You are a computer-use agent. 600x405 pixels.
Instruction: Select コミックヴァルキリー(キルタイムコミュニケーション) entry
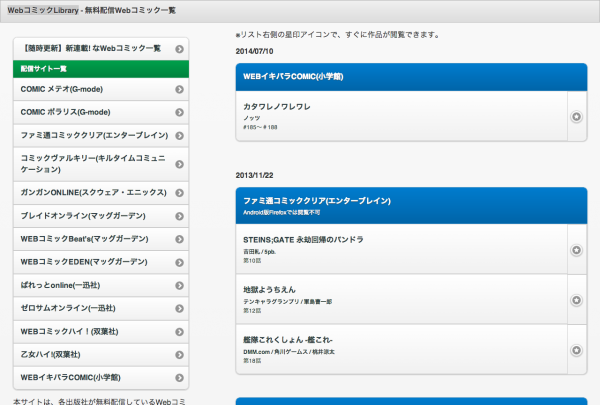point(101,164)
